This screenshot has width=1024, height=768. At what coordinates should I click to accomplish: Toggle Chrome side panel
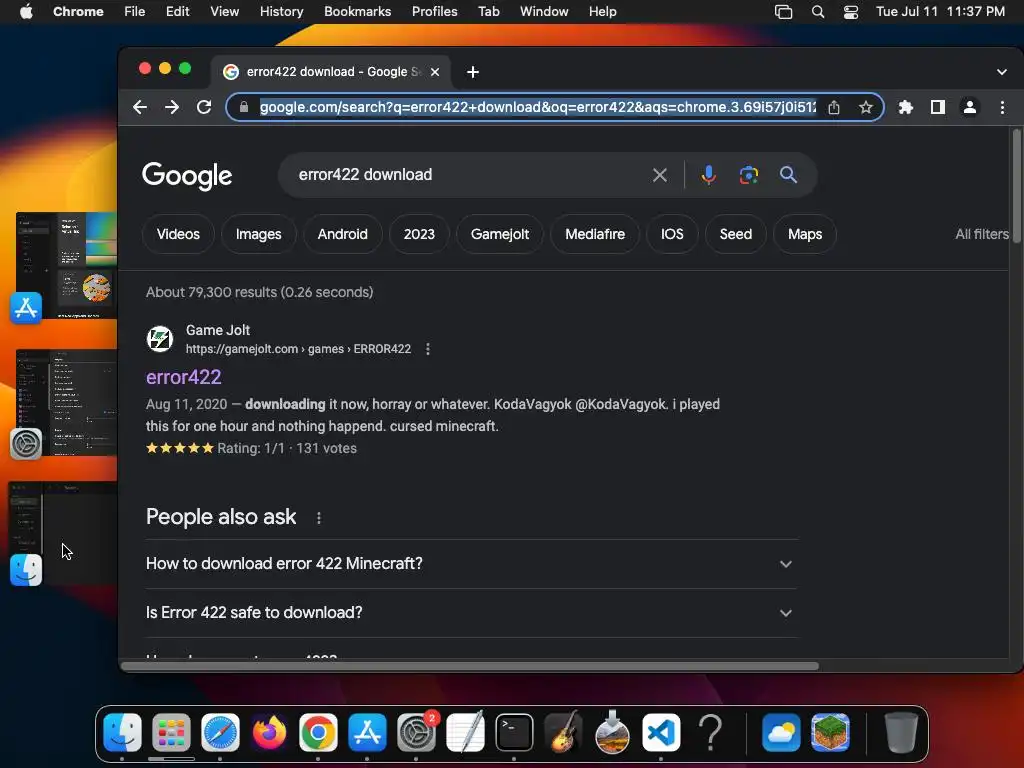click(938, 107)
